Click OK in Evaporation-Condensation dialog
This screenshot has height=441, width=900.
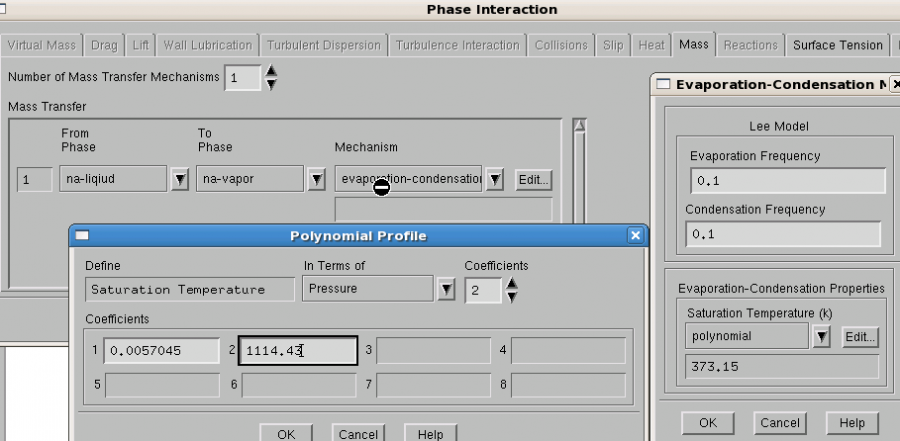[x=708, y=423]
